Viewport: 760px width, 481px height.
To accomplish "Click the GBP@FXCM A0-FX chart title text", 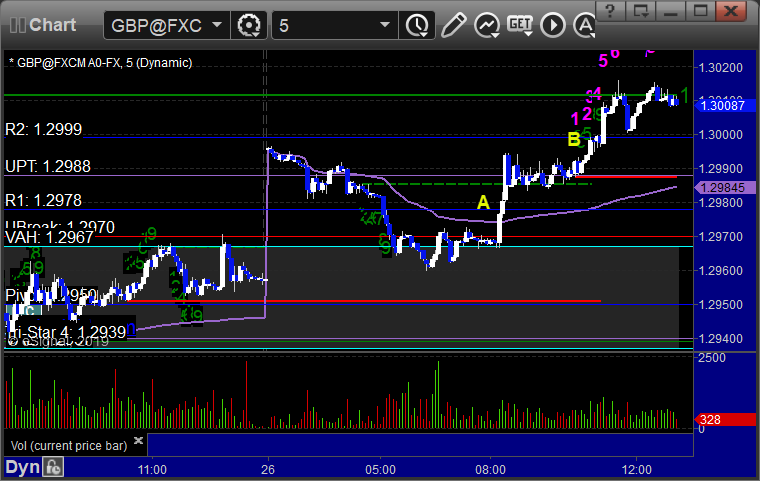I will 100,63.
